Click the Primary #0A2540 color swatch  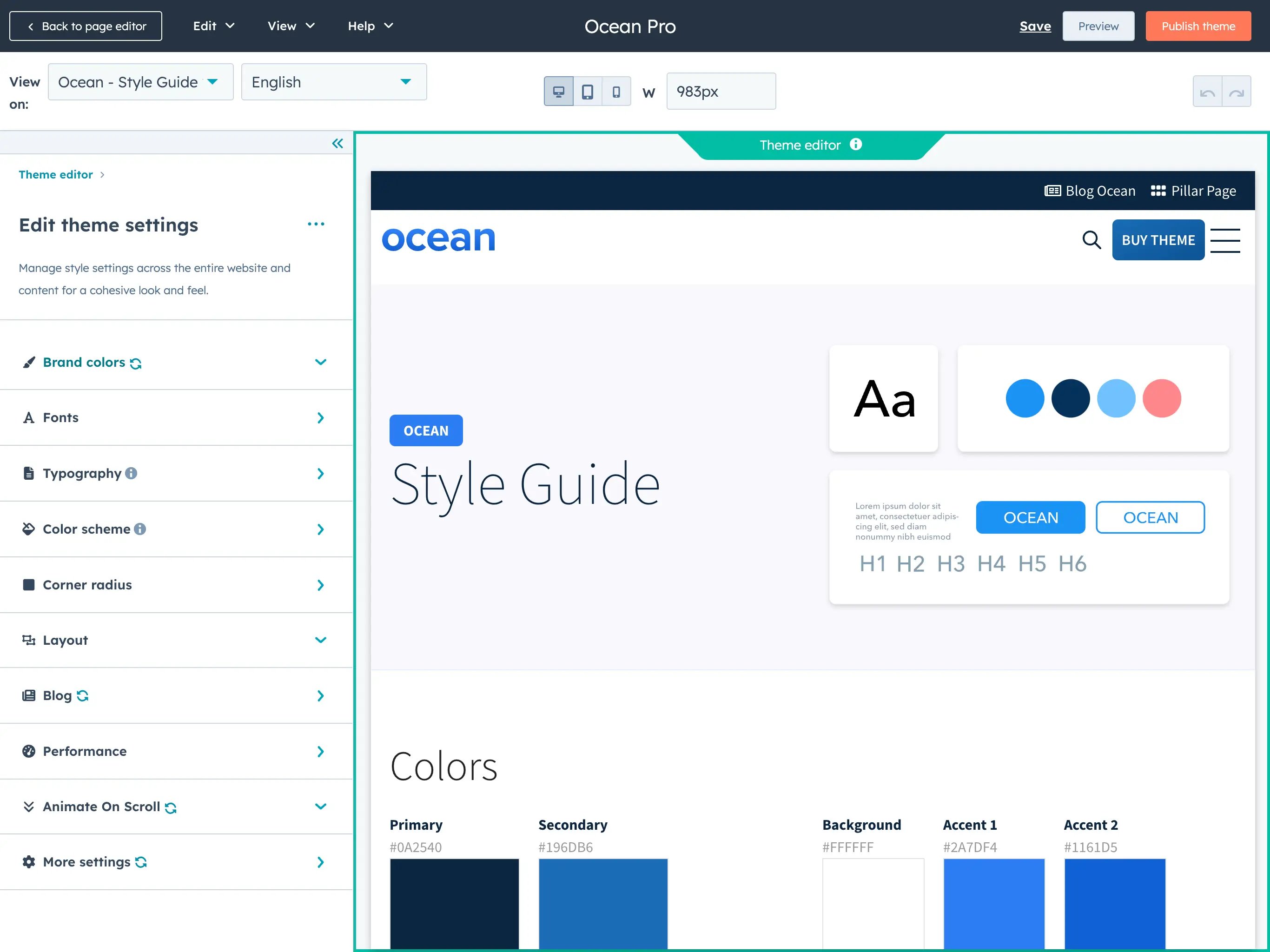click(454, 903)
